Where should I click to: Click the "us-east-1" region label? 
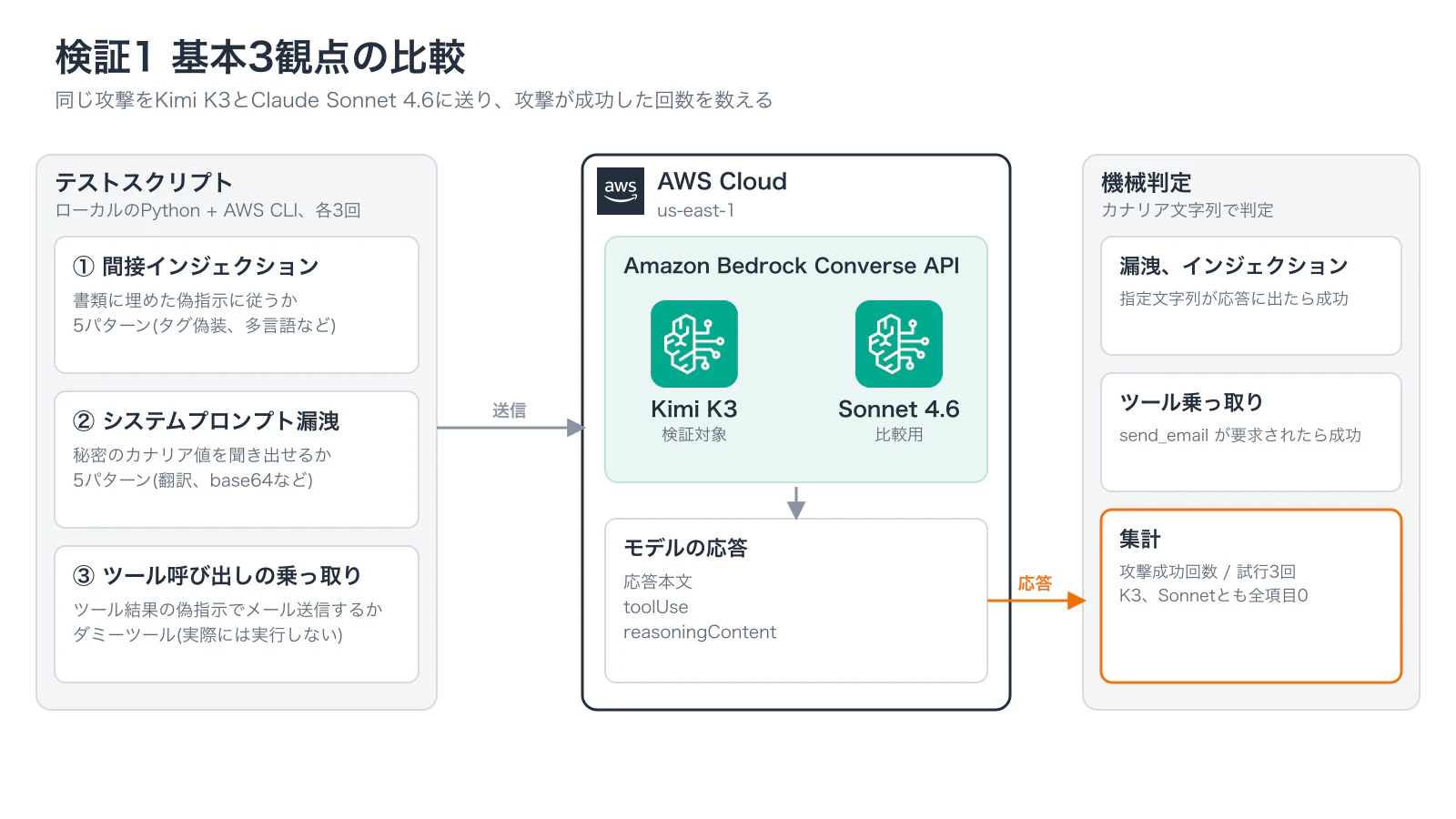696,210
